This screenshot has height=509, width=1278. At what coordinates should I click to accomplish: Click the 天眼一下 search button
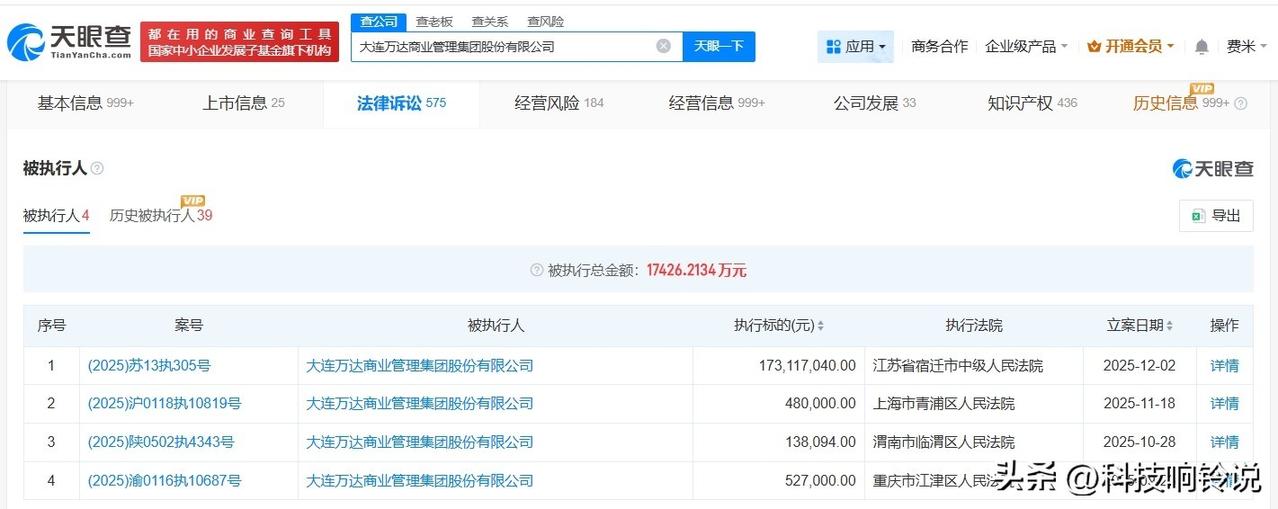point(719,46)
